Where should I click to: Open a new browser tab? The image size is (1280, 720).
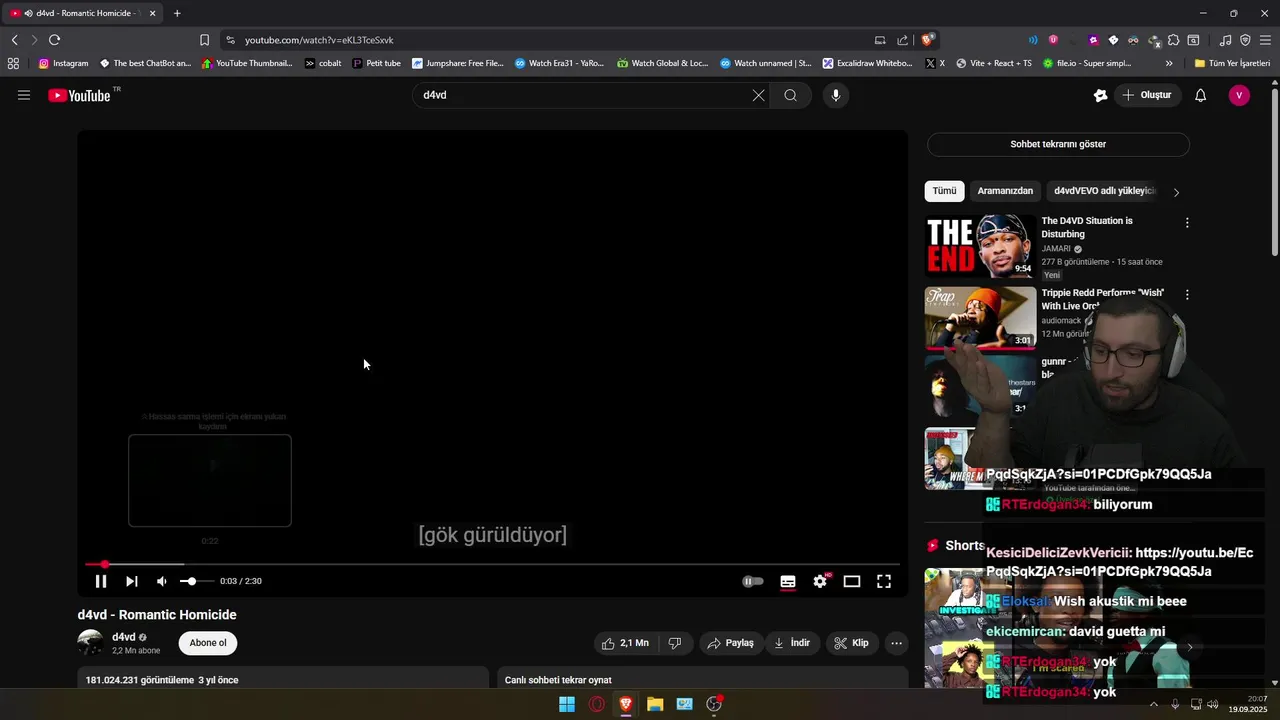(x=177, y=13)
